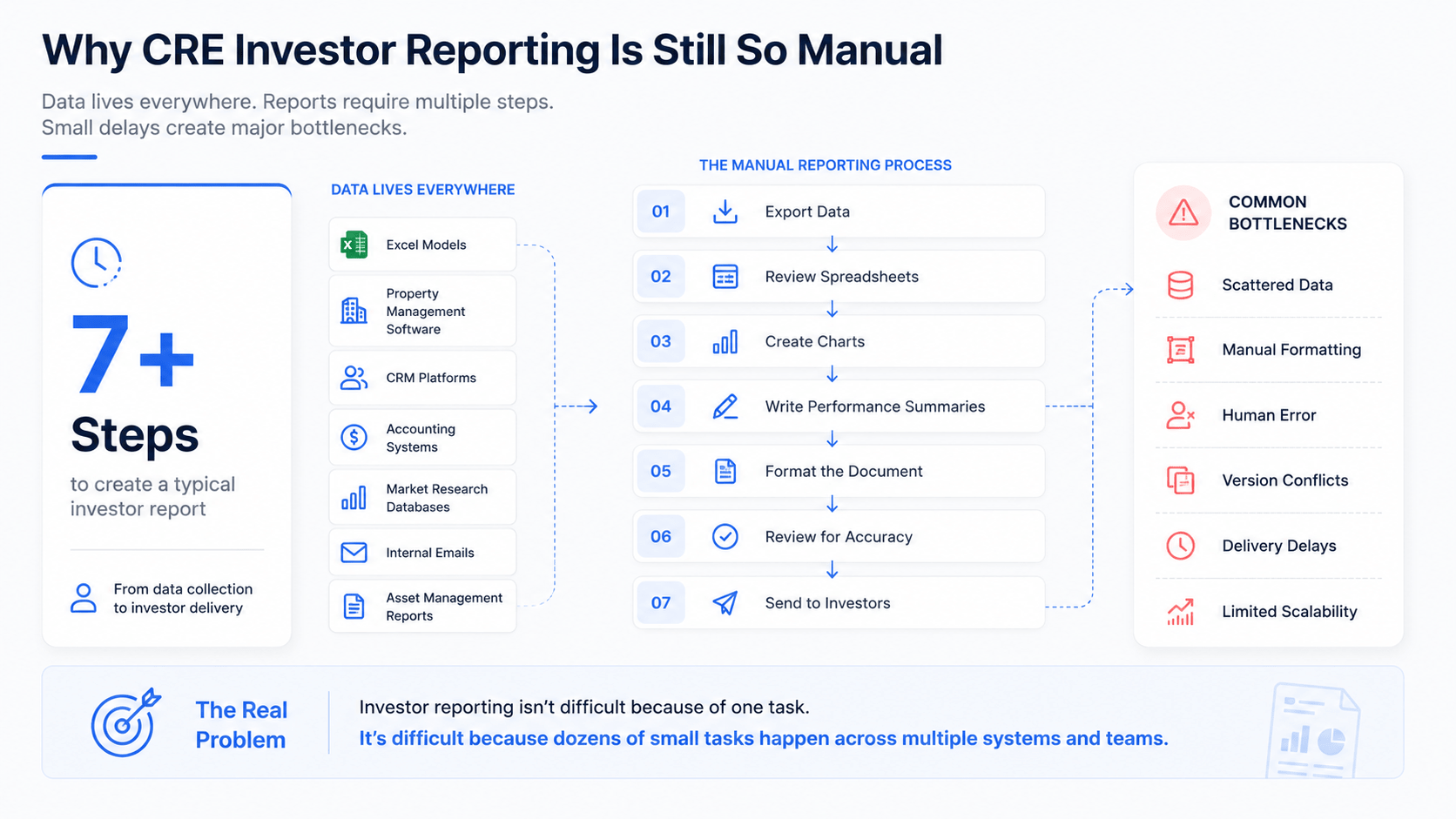Click the large 7+ number
This screenshot has width=1456, height=819.
[x=132, y=354]
